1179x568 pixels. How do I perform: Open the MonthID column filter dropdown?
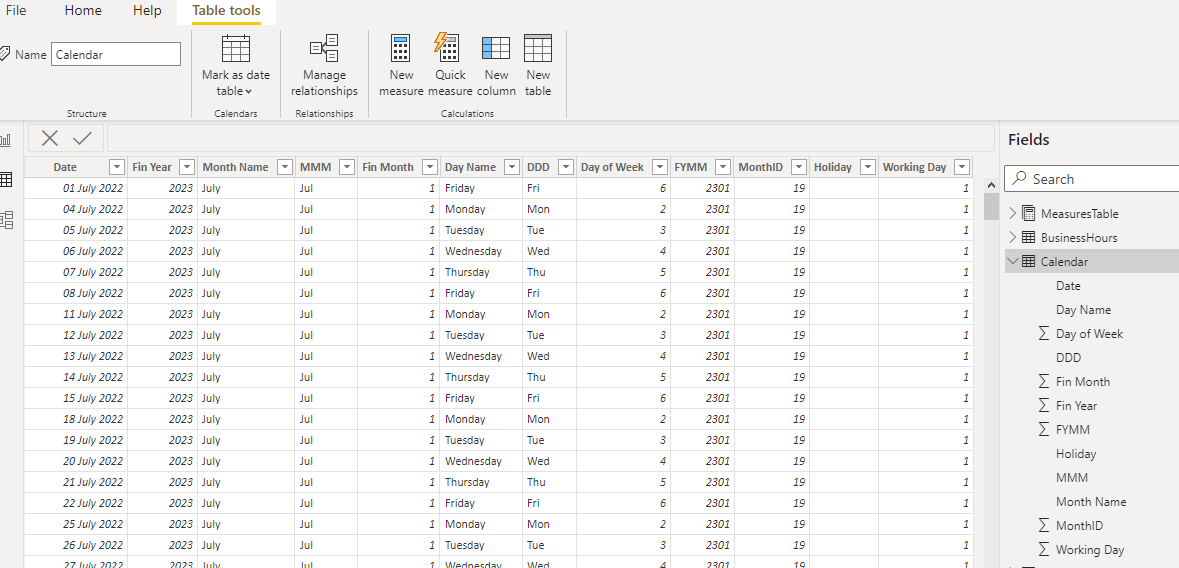click(799, 167)
